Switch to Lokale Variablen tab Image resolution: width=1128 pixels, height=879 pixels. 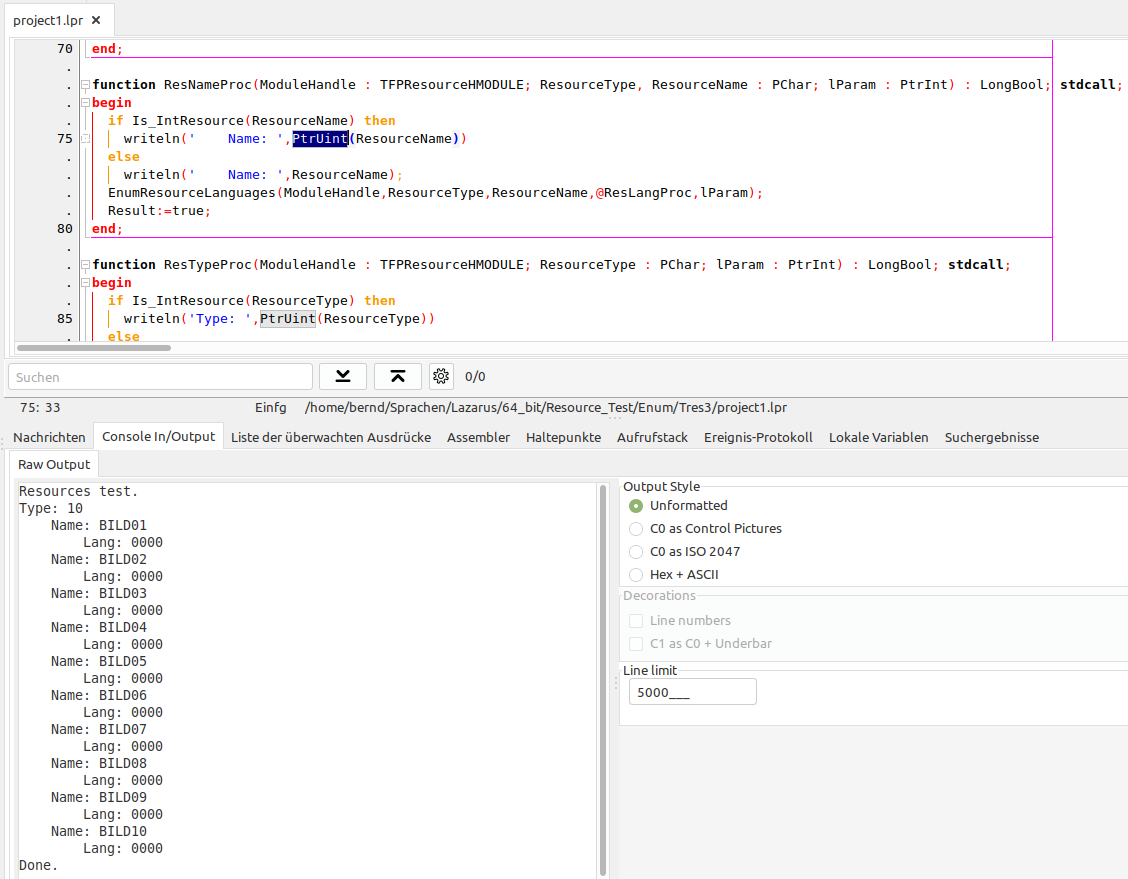[x=878, y=437]
